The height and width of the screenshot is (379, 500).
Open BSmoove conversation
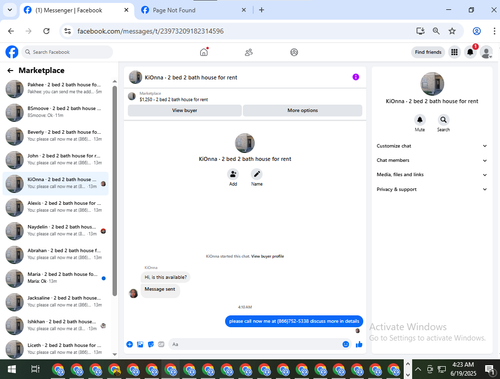click(57, 112)
